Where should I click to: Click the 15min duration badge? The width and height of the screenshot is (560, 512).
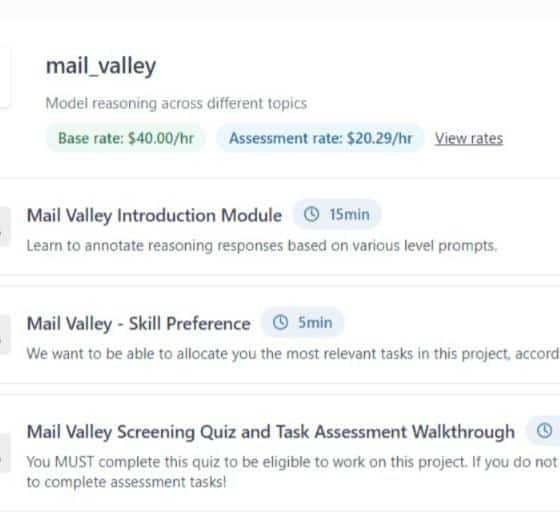[x=337, y=215]
